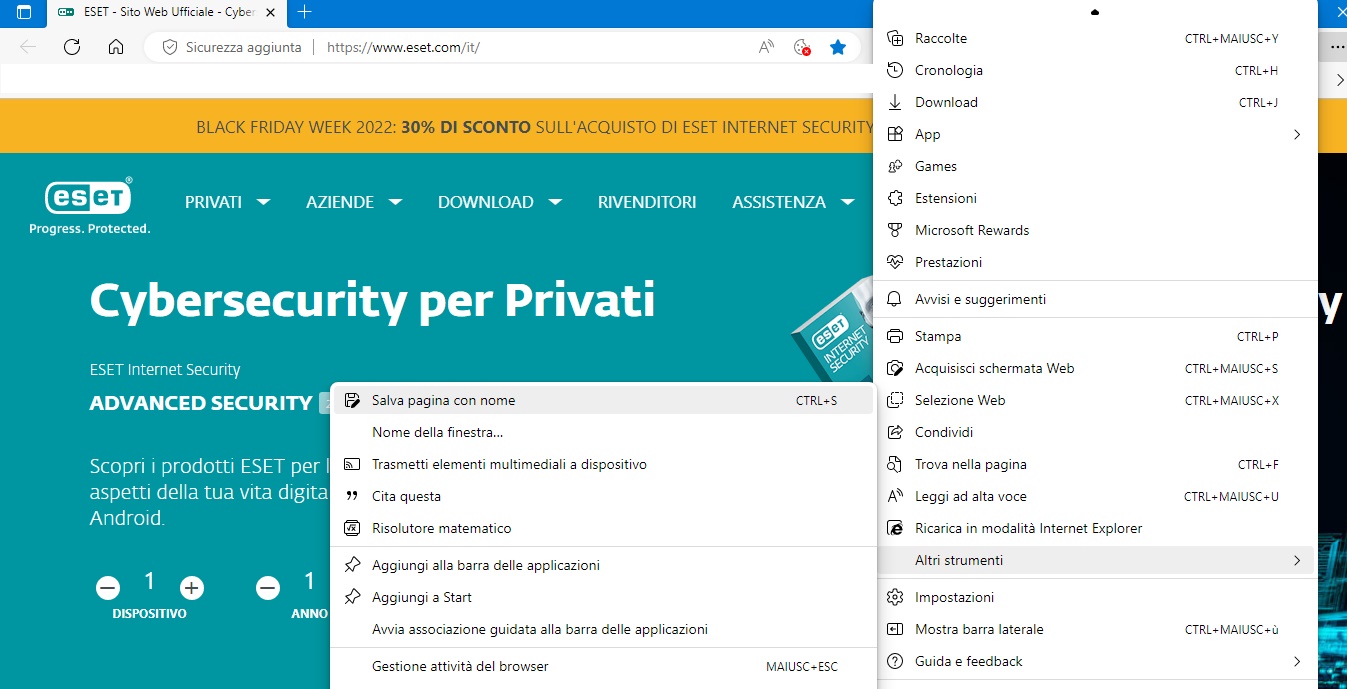Expand the Guida e feedback submenu arrow
Image resolution: width=1347 pixels, height=689 pixels.
click(1297, 661)
